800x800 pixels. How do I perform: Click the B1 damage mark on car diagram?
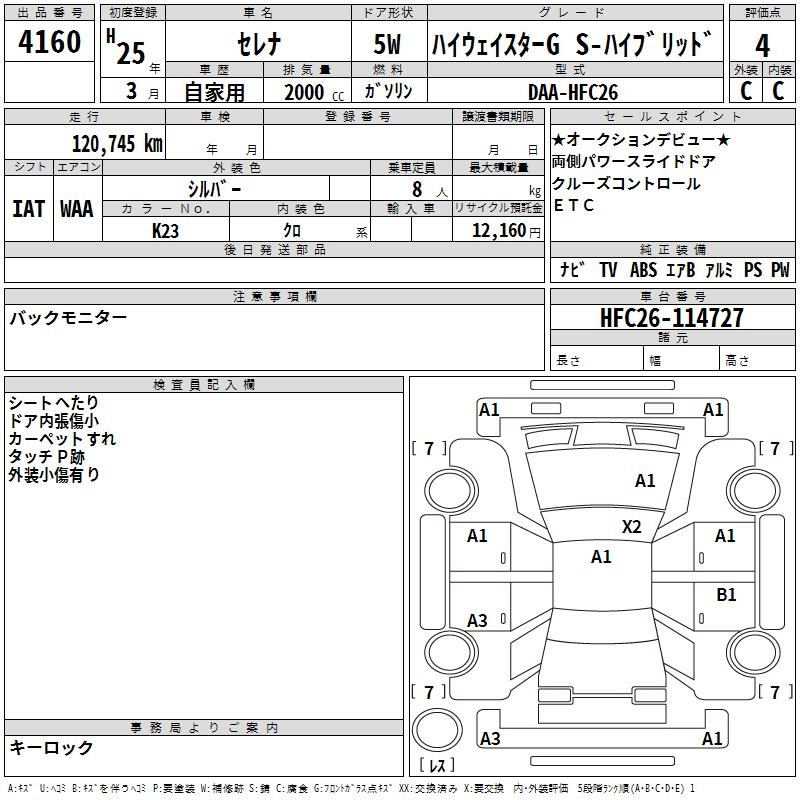pyautogui.click(x=726, y=595)
